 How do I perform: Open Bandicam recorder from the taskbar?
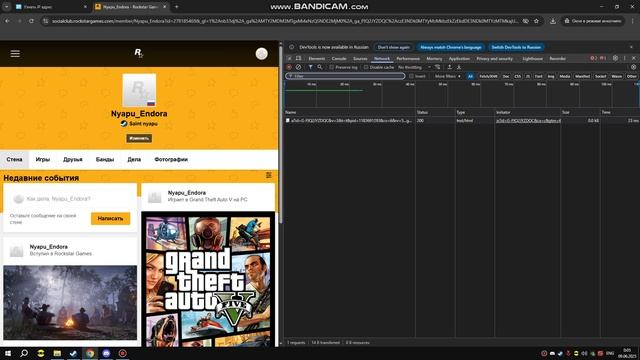(122, 353)
